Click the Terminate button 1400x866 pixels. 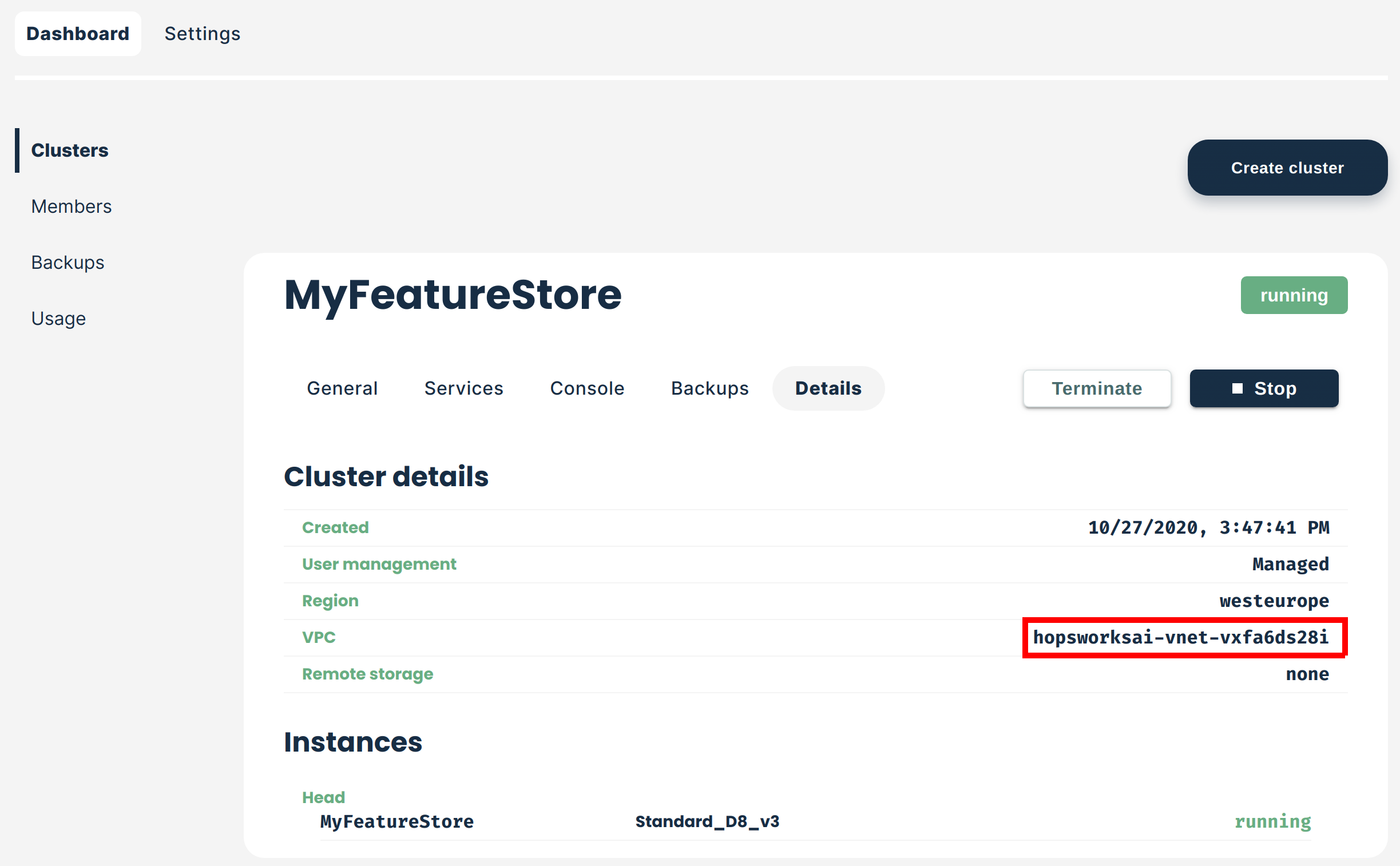click(x=1096, y=388)
